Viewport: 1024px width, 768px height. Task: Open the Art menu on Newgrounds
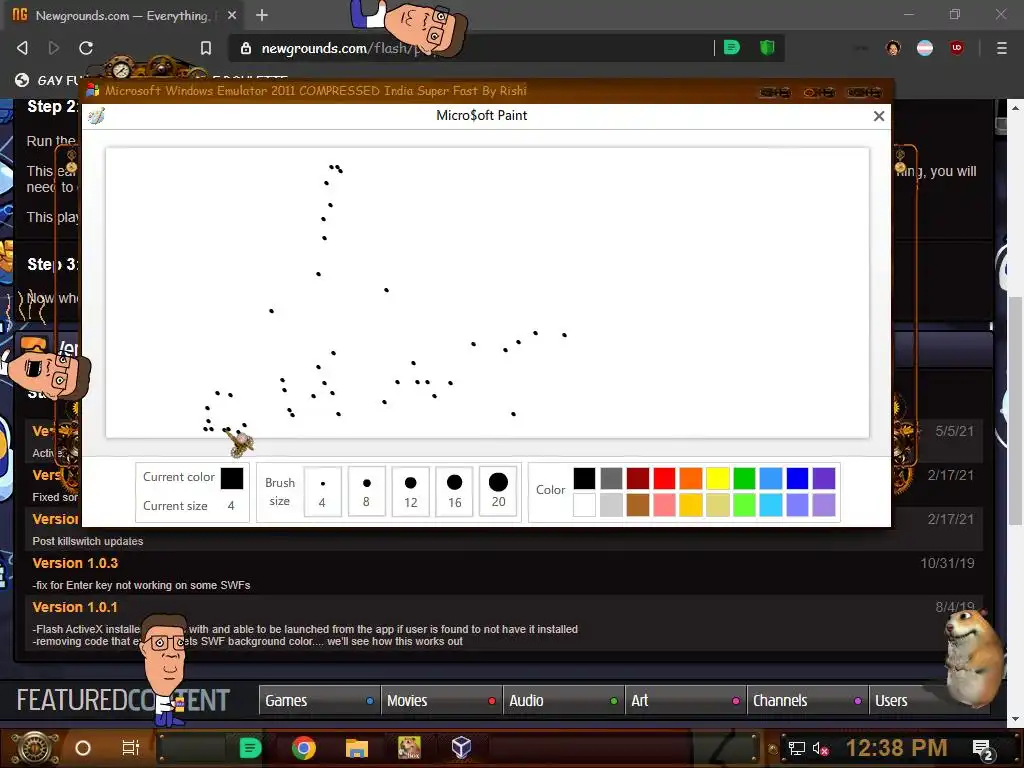[686, 700]
